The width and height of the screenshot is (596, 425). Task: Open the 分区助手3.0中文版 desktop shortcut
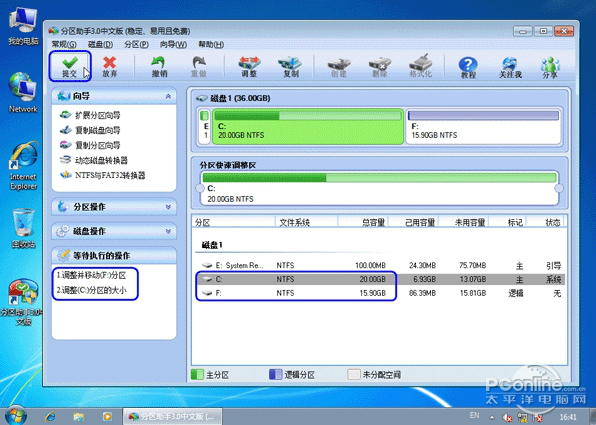[x=23, y=303]
